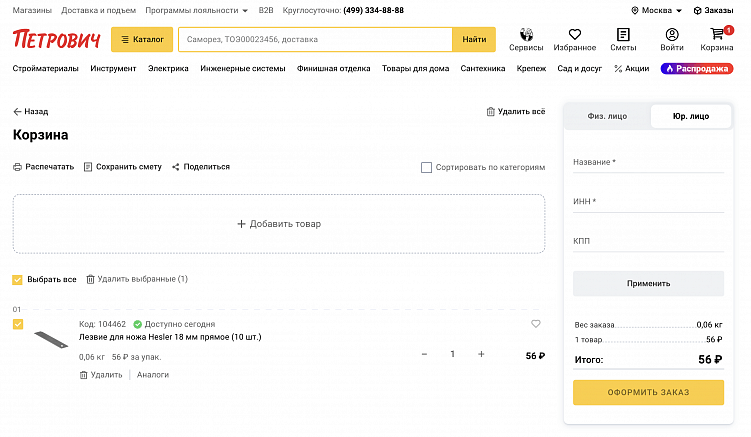This screenshot has width=751, height=437.
Task: Open the Корзина cart icon
Action: [x=717, y=34]
